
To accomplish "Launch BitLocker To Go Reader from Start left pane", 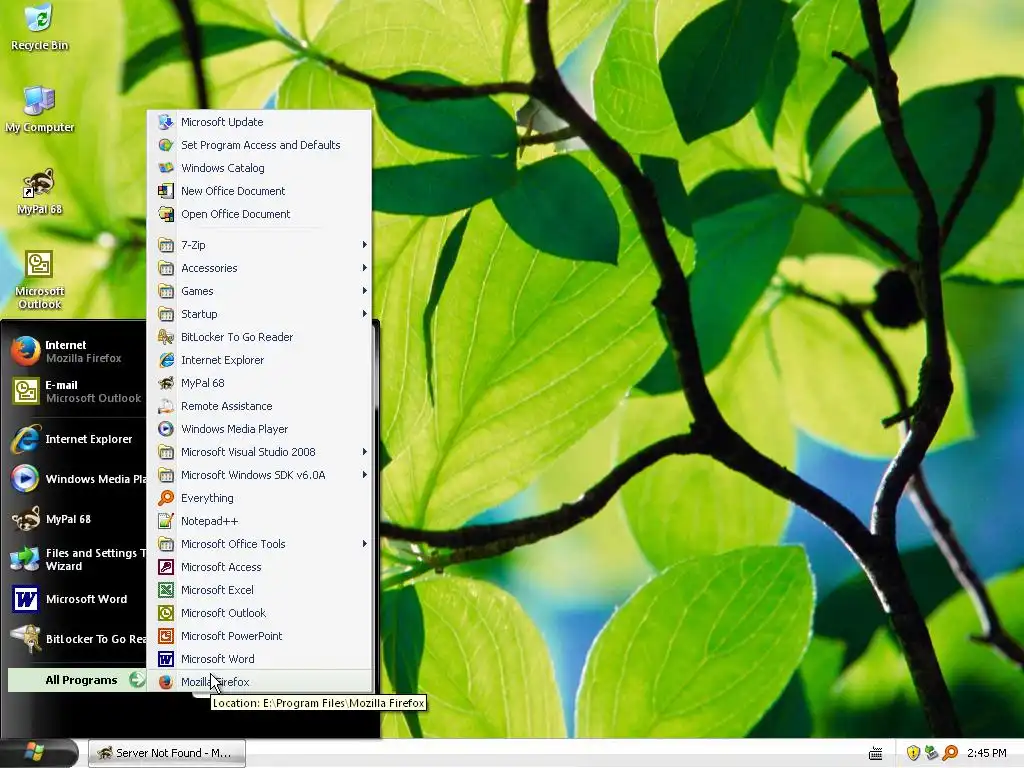I will point(76,639).
